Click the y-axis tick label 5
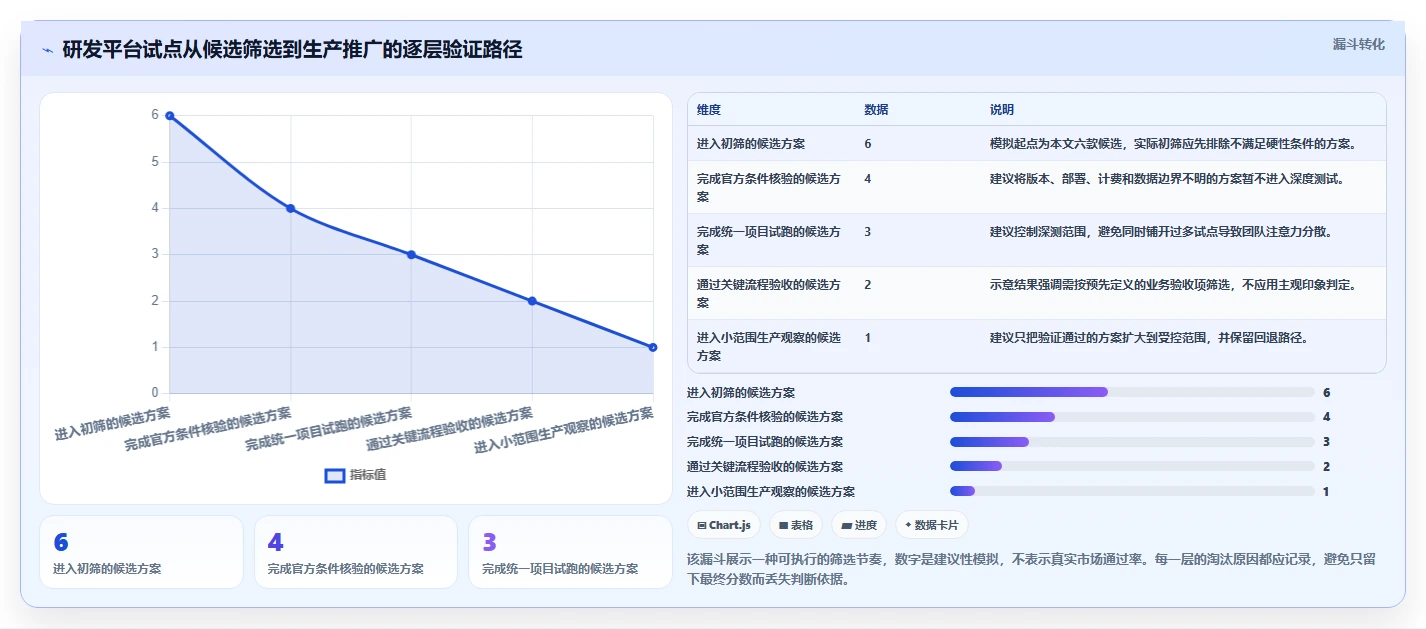This screenshot has width=1426, height=629. click(x=155, y=162)
